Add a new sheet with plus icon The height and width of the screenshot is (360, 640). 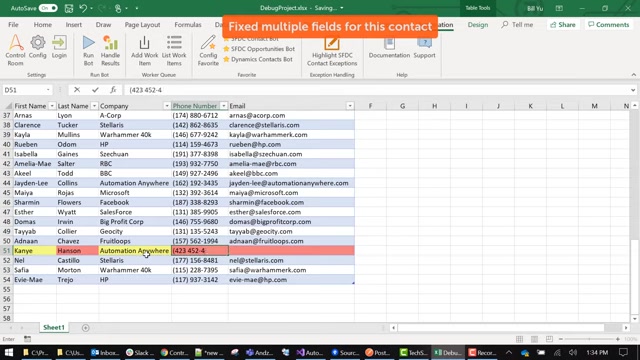coord(85,328)
